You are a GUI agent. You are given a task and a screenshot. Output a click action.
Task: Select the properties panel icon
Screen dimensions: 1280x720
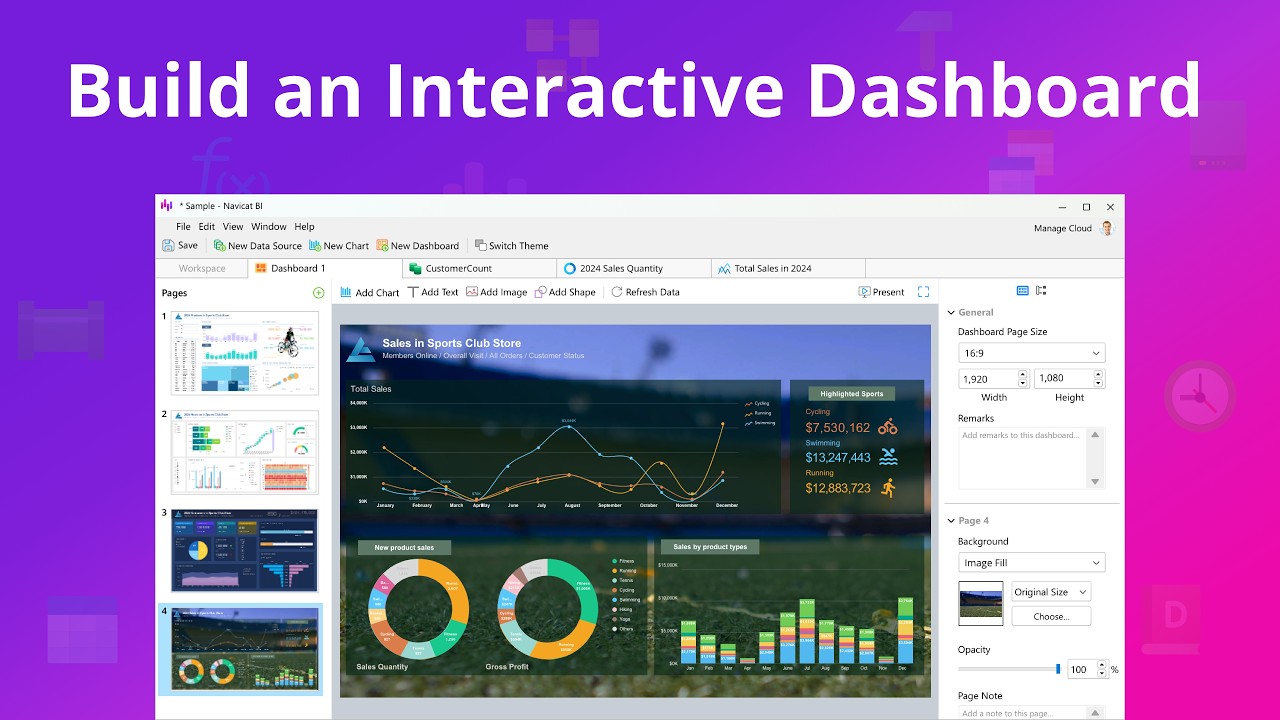coord(1022,291)
